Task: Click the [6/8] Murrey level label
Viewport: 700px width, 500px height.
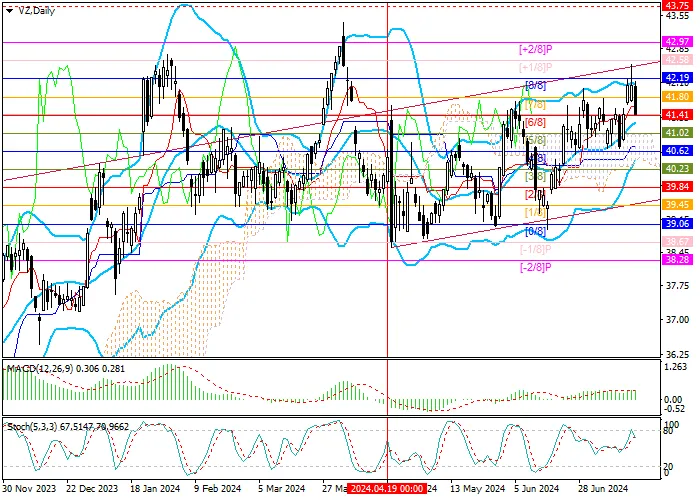Action: 536,122
